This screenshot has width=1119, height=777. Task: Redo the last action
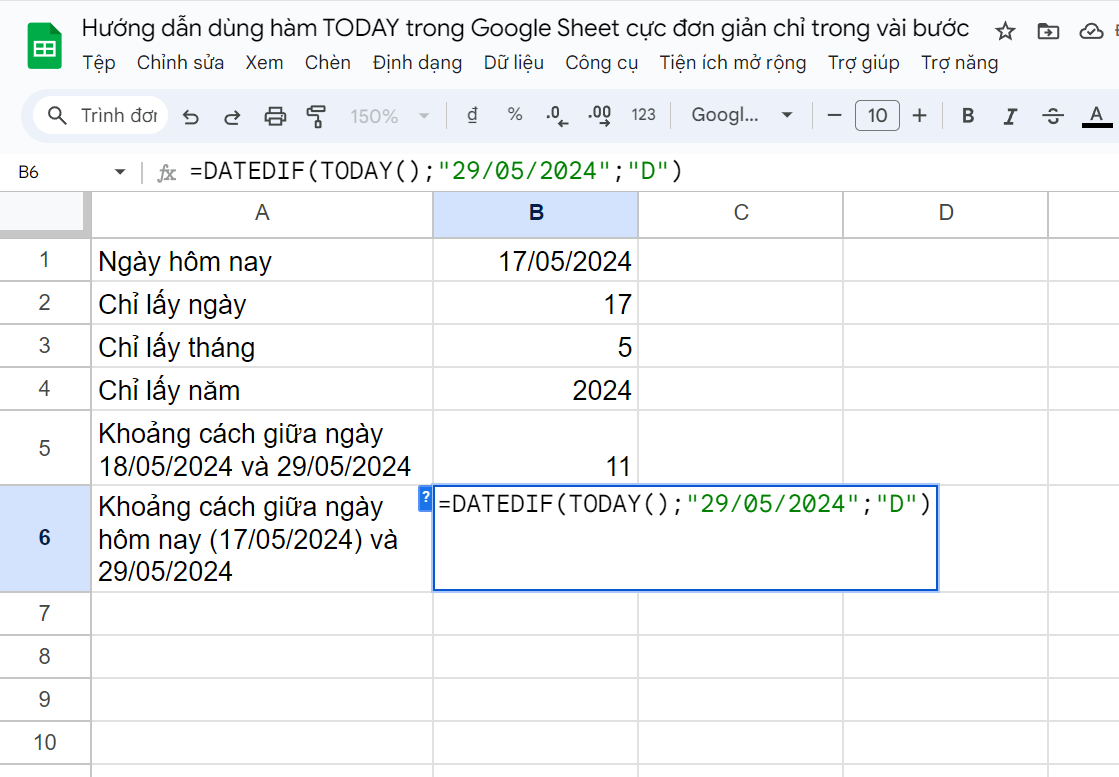(231, 115)
